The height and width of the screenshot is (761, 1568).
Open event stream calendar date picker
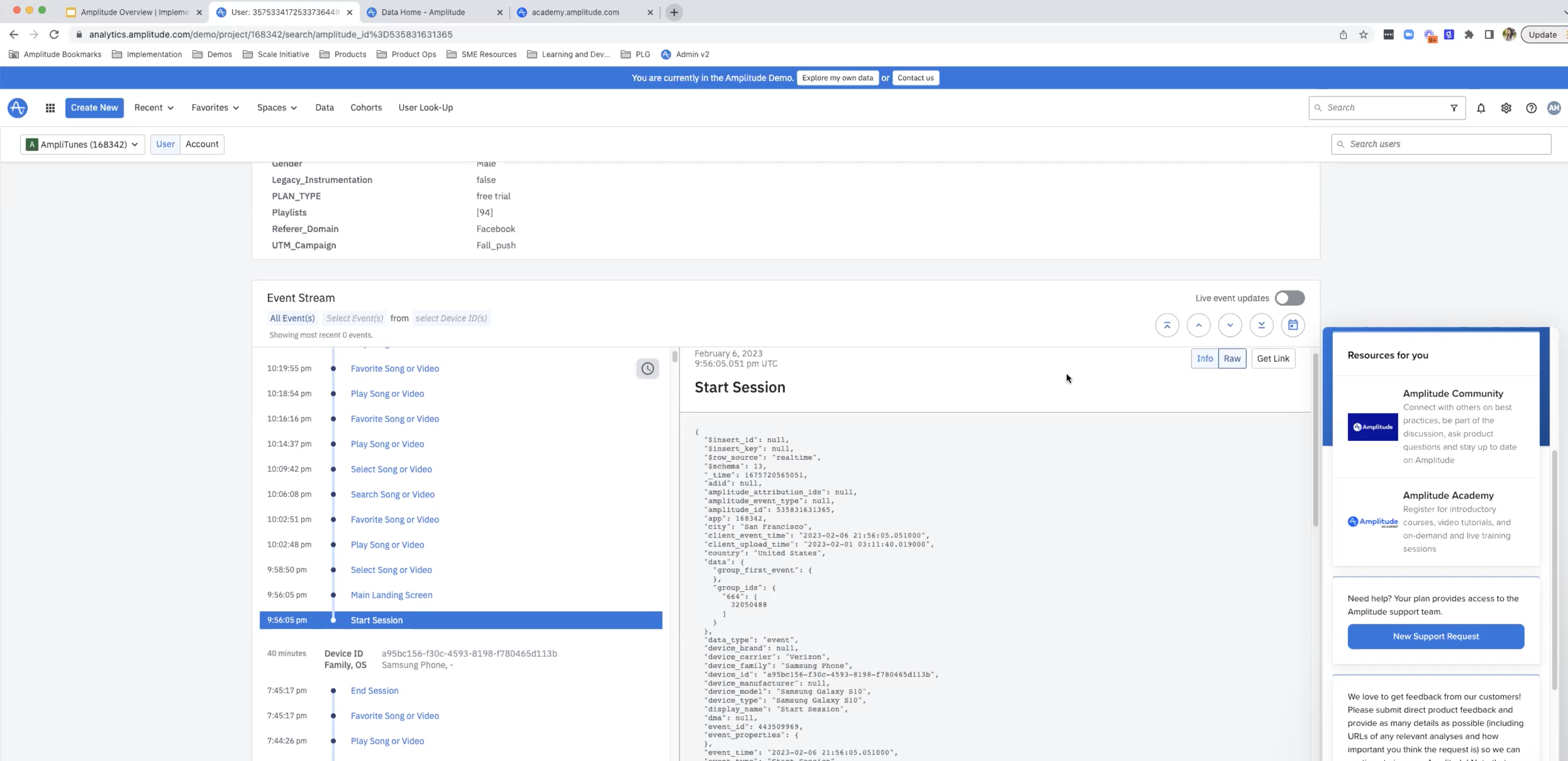click(x=1292, y=325)
